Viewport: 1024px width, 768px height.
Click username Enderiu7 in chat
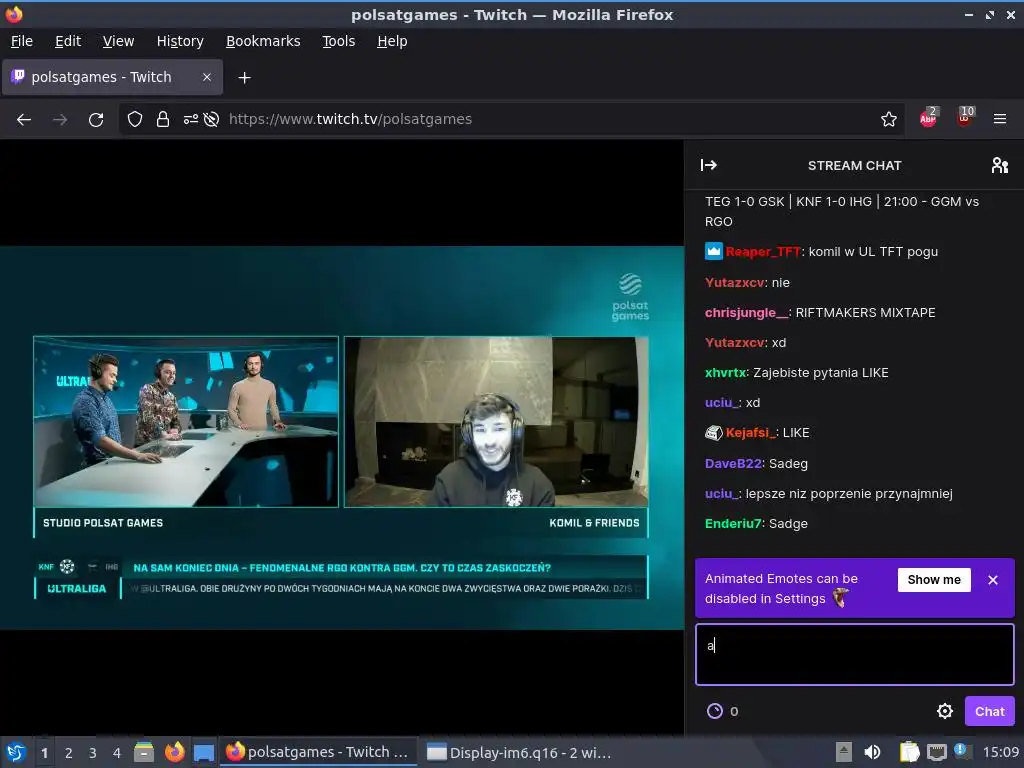tap(733, 524)
